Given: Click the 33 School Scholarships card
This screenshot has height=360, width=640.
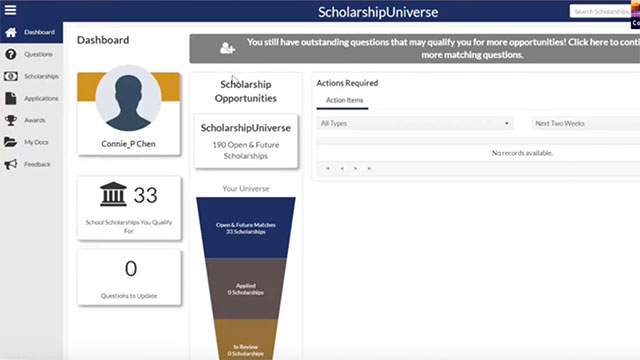Looking at the screenshot, I should pos(129,208).
